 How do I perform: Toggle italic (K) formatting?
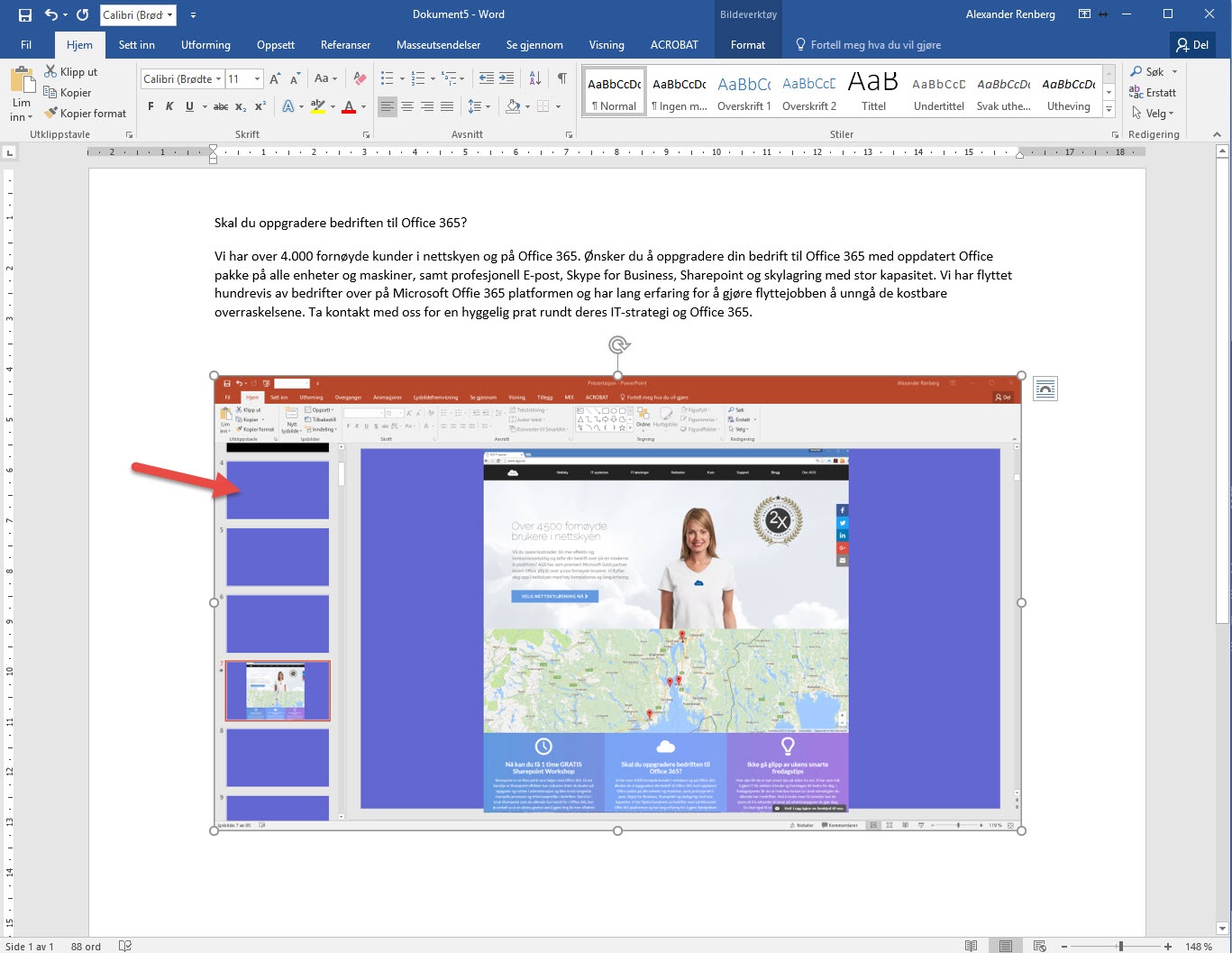click(169, 106)
